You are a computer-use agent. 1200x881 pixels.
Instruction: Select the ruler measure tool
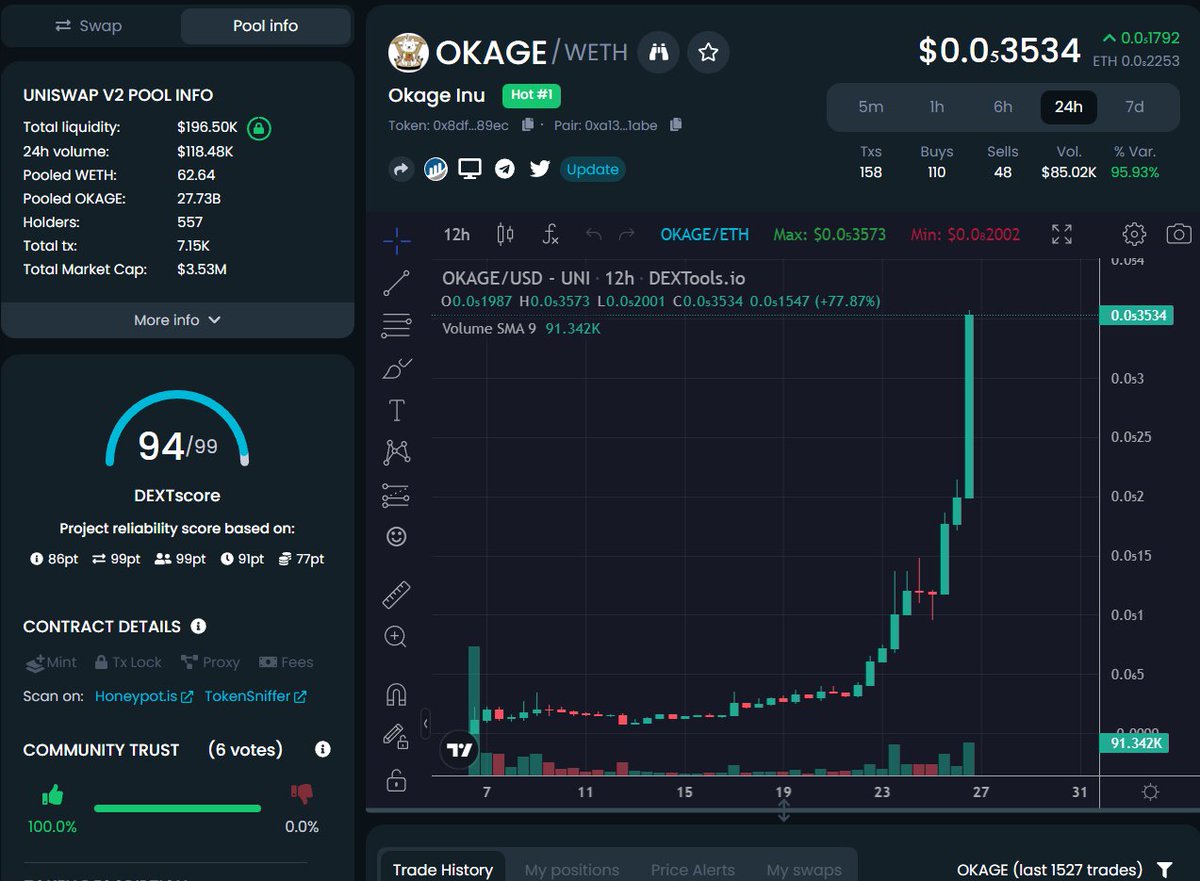point(396,596)
